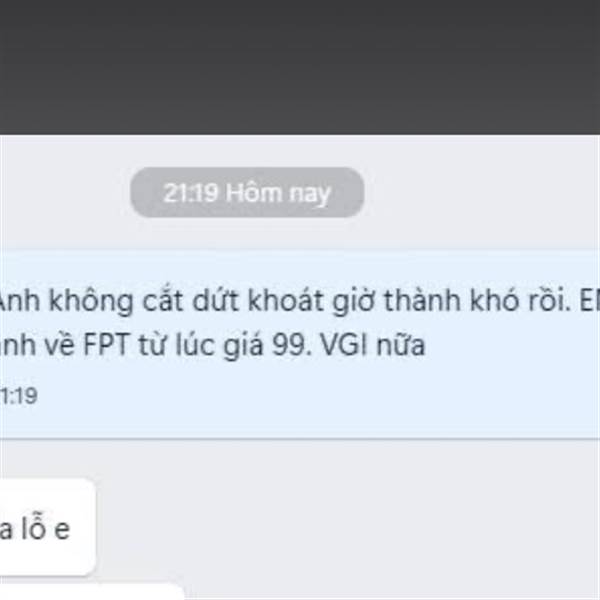
Task: Click empty space right of "a lỗ e" bubble
Action: pos(344,527)
